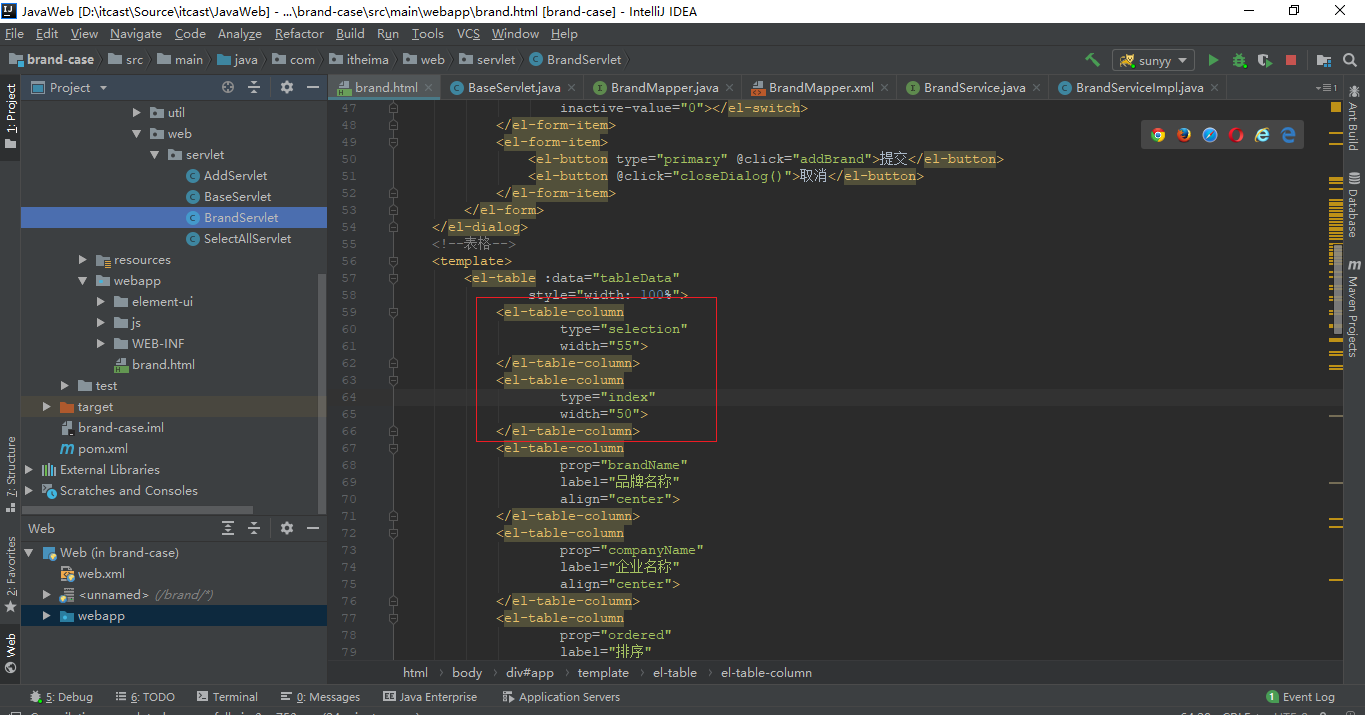
Task: Open pom.xml in project tree
Action: (x=102, y=449)
